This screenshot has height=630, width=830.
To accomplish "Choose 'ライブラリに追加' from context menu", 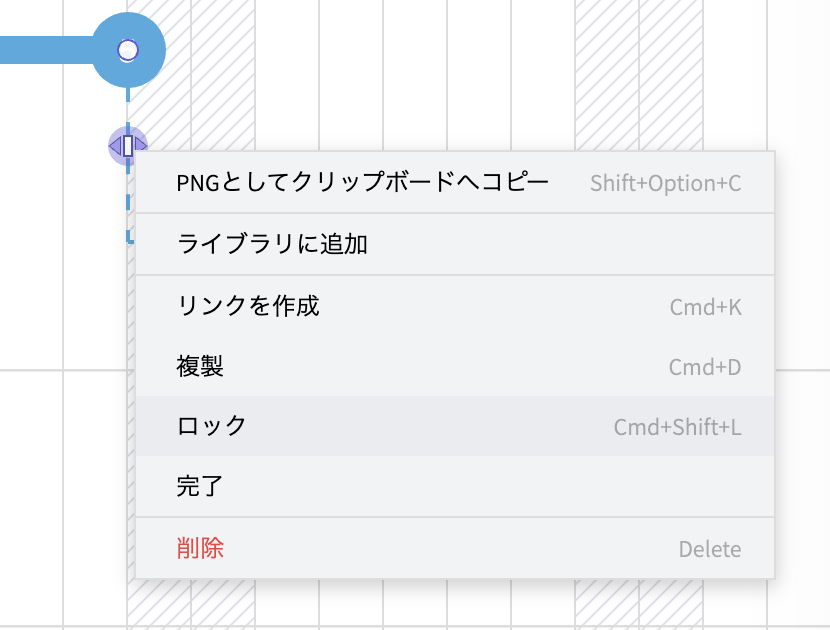I will coord(272,244).
